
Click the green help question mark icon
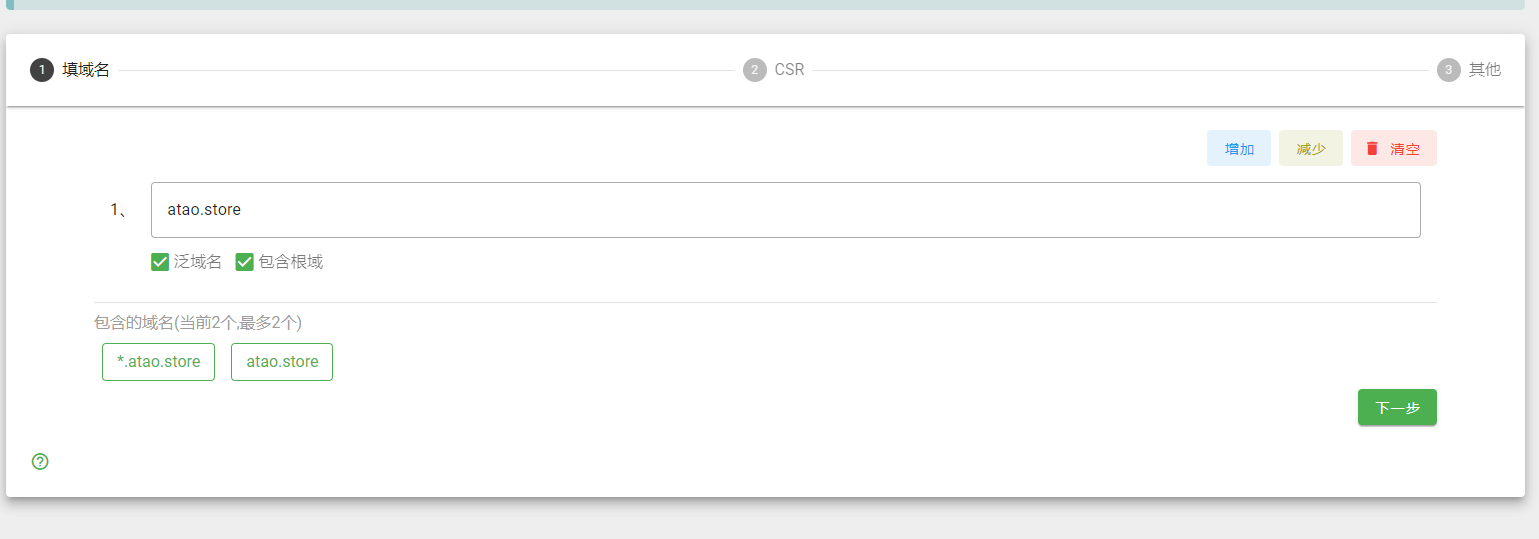40,461
